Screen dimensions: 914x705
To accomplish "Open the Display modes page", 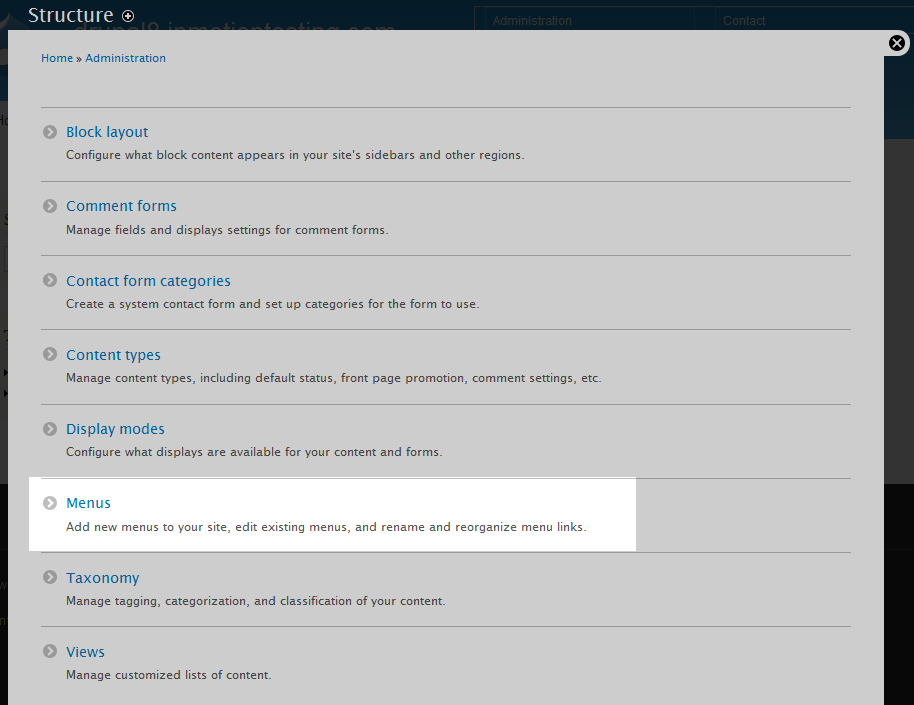I will click(x=115, y=429).
